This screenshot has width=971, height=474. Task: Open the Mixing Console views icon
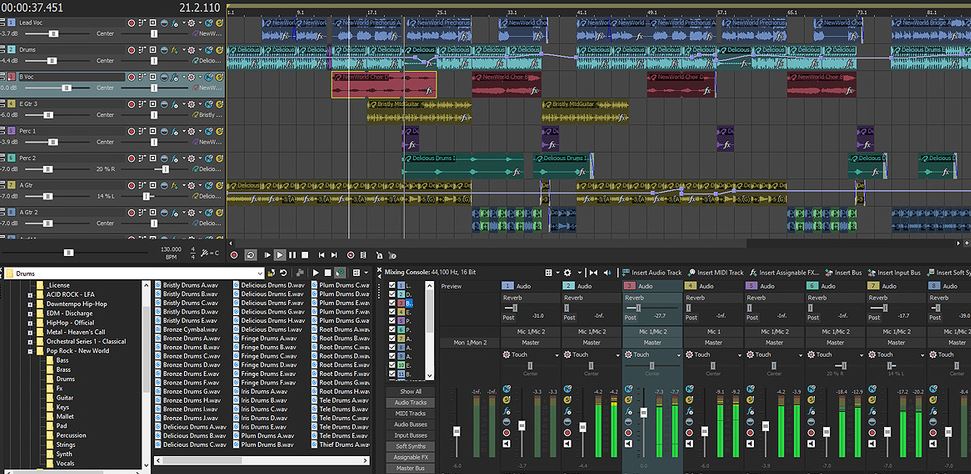pyautogui.click(x=549, y=273)
